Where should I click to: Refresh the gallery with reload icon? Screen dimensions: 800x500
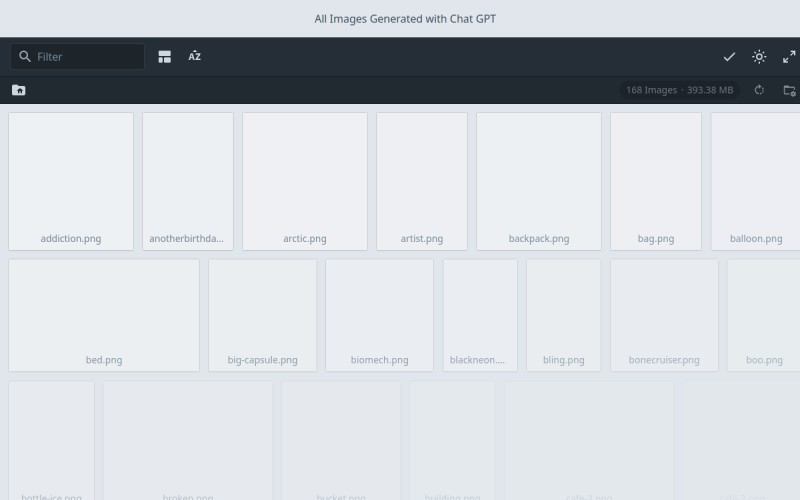coord(759,90)
